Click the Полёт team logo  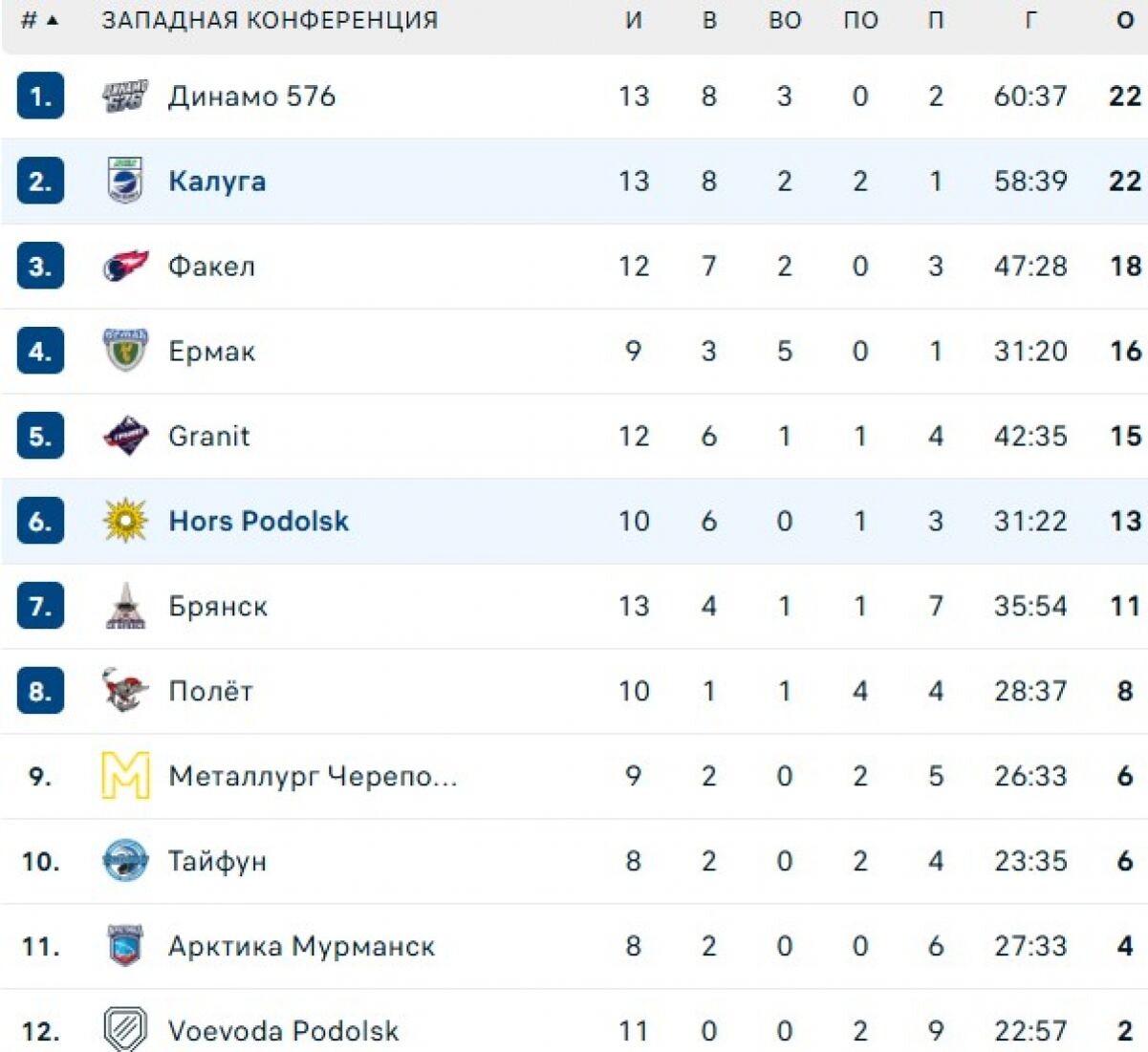[x=125, y=690]
